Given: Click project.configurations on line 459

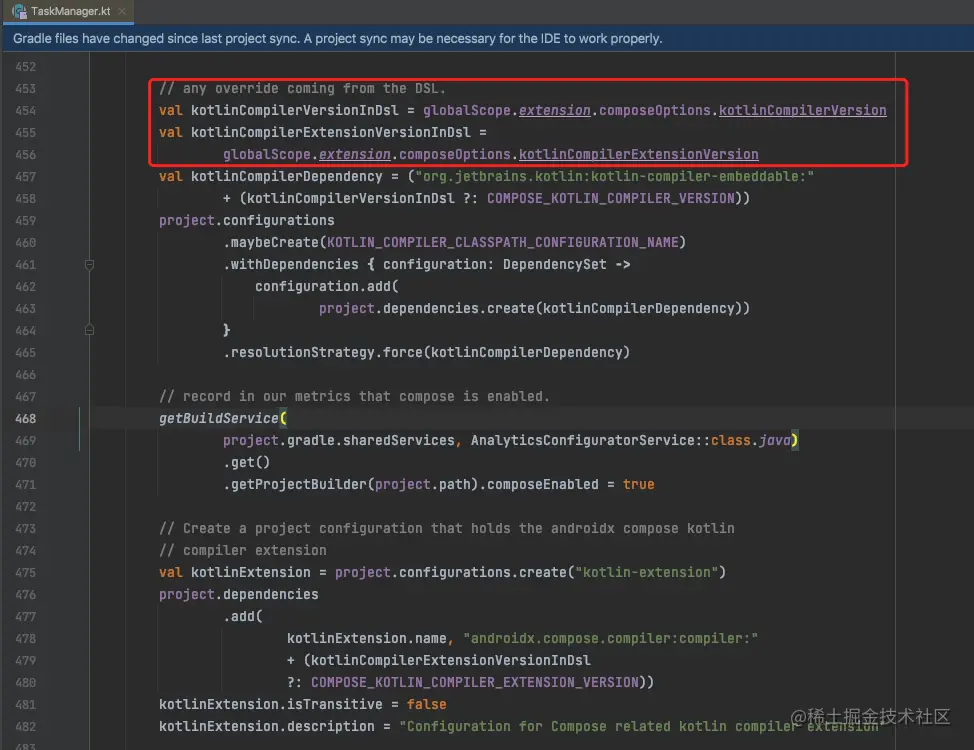Looking at the screenshot, I should click(247, 221).
